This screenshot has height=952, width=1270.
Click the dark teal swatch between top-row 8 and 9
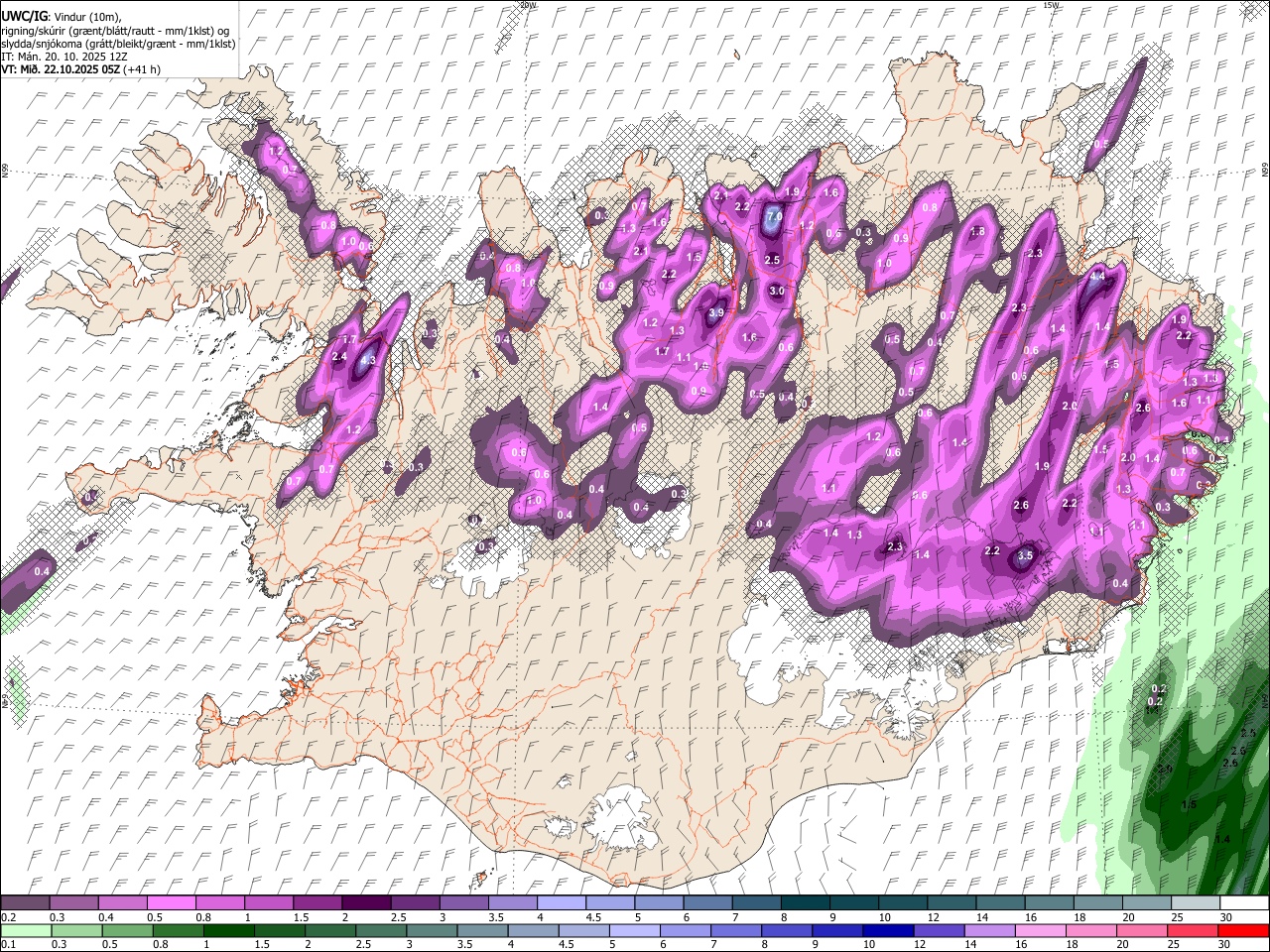pyautogui.click(x=806, y=902)
